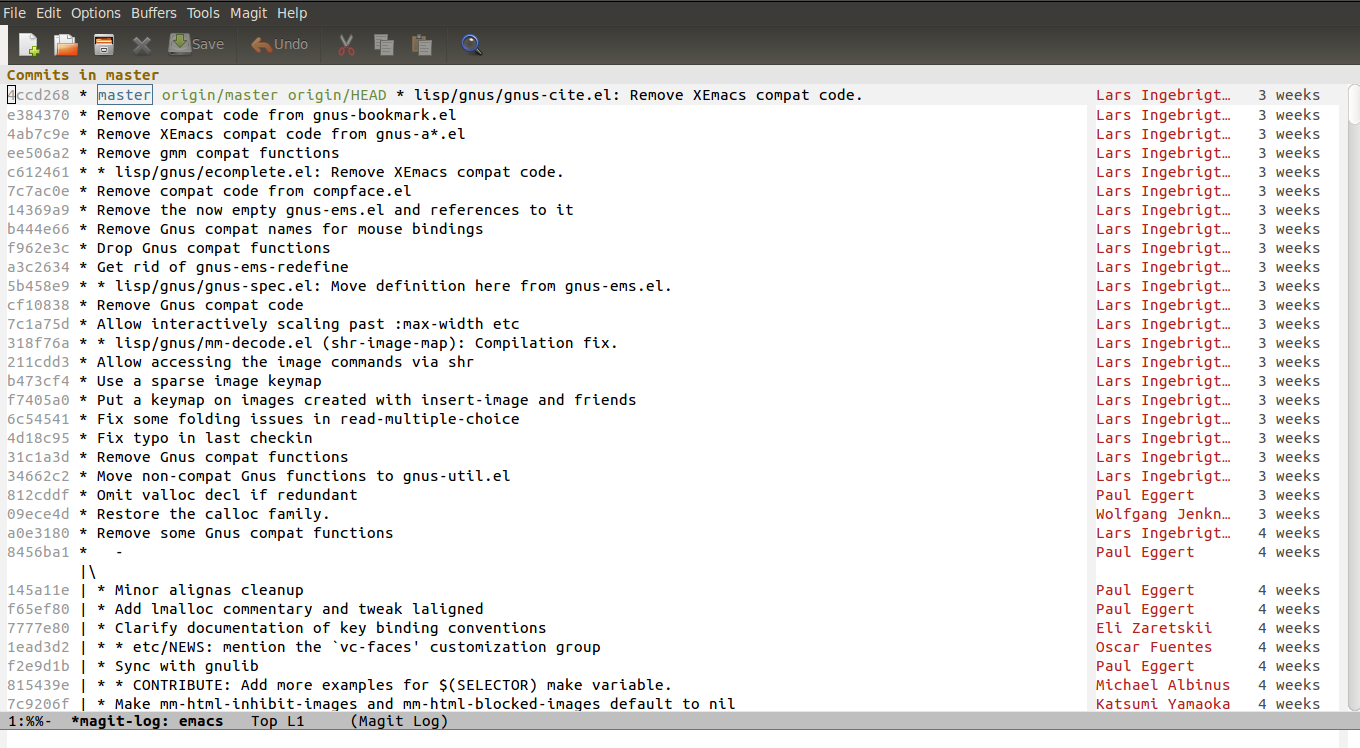Click the Search magnifier icon
This screenshot has height=748, width=1360.
pos(471,44)
